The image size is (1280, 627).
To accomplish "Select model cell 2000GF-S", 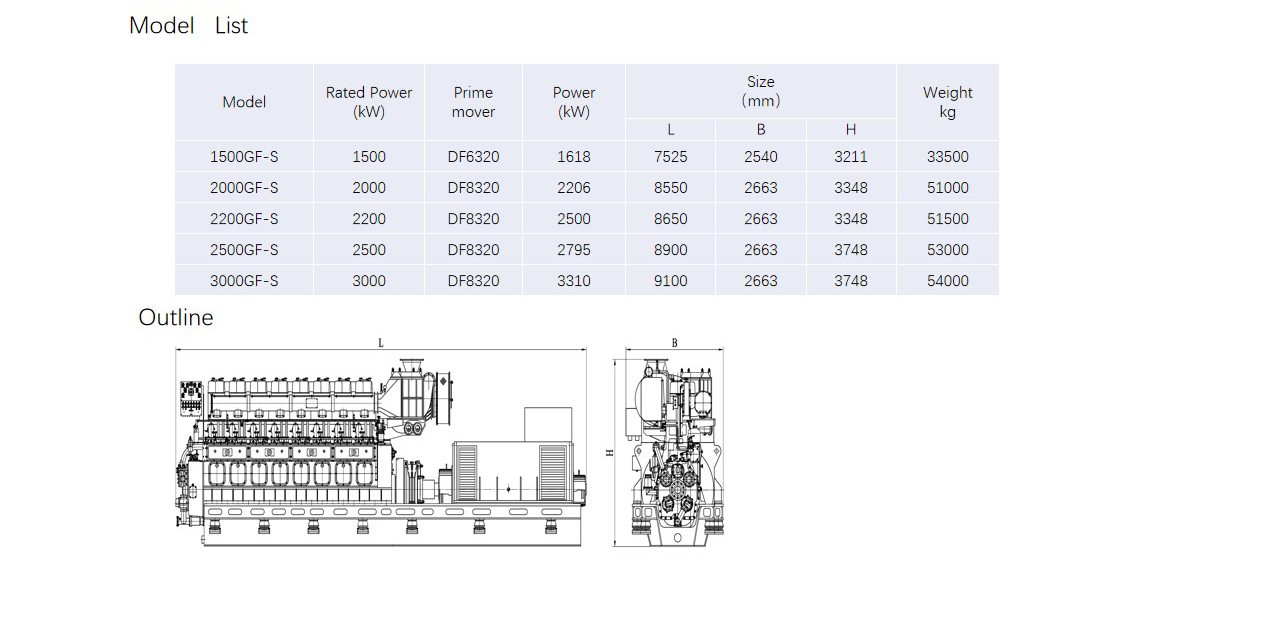I will [x=244, y=187].
